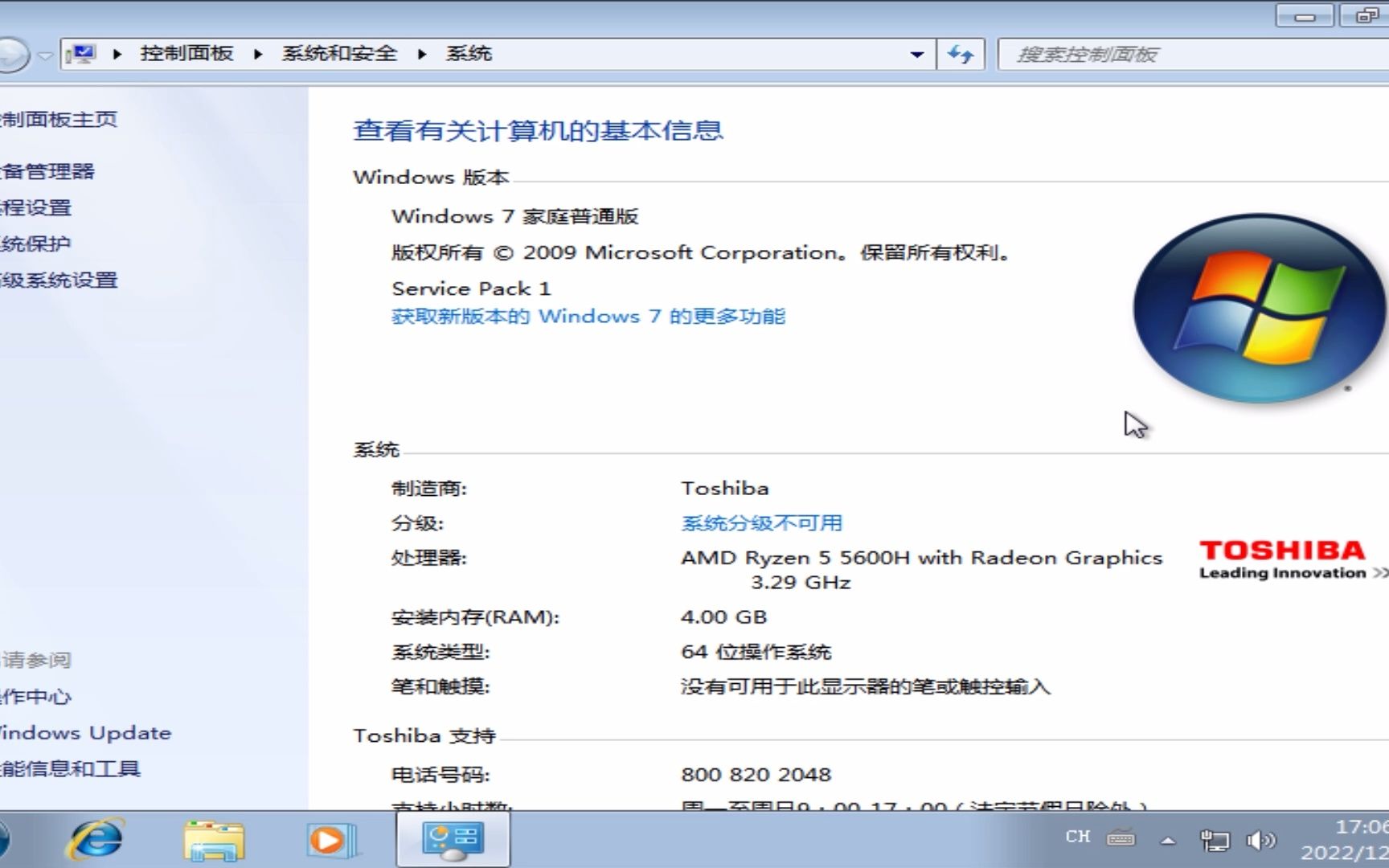Select the text Service Pack 1
Screen dimensions: 1389x868
(x=471, y=289)
